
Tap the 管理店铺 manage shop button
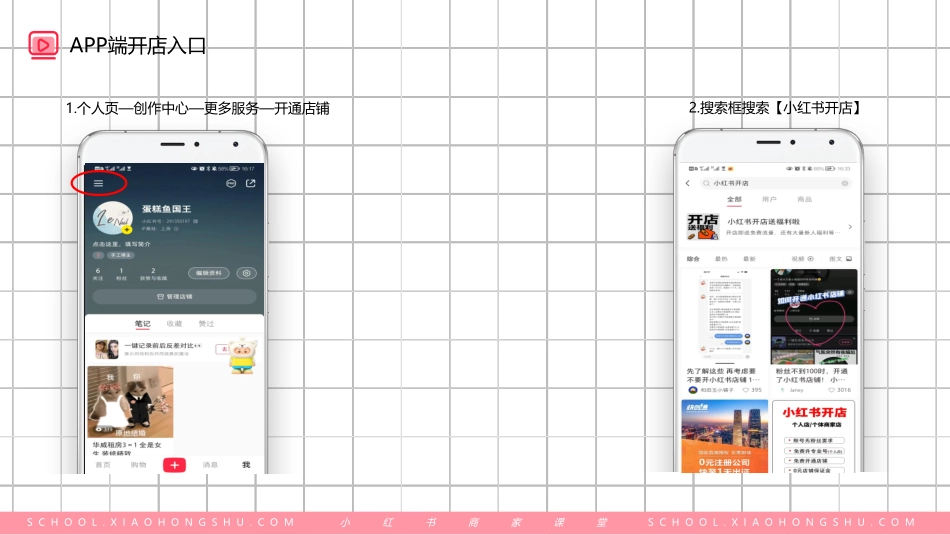tap(174, 296)
